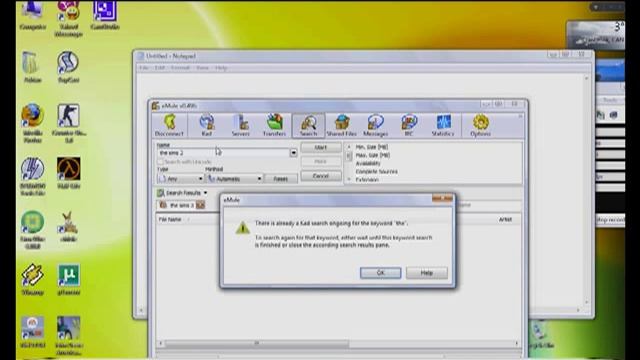Close the eMule warning dialog
Image resolution: width=640 pixels, height=360 pixels.
point(442,199)
